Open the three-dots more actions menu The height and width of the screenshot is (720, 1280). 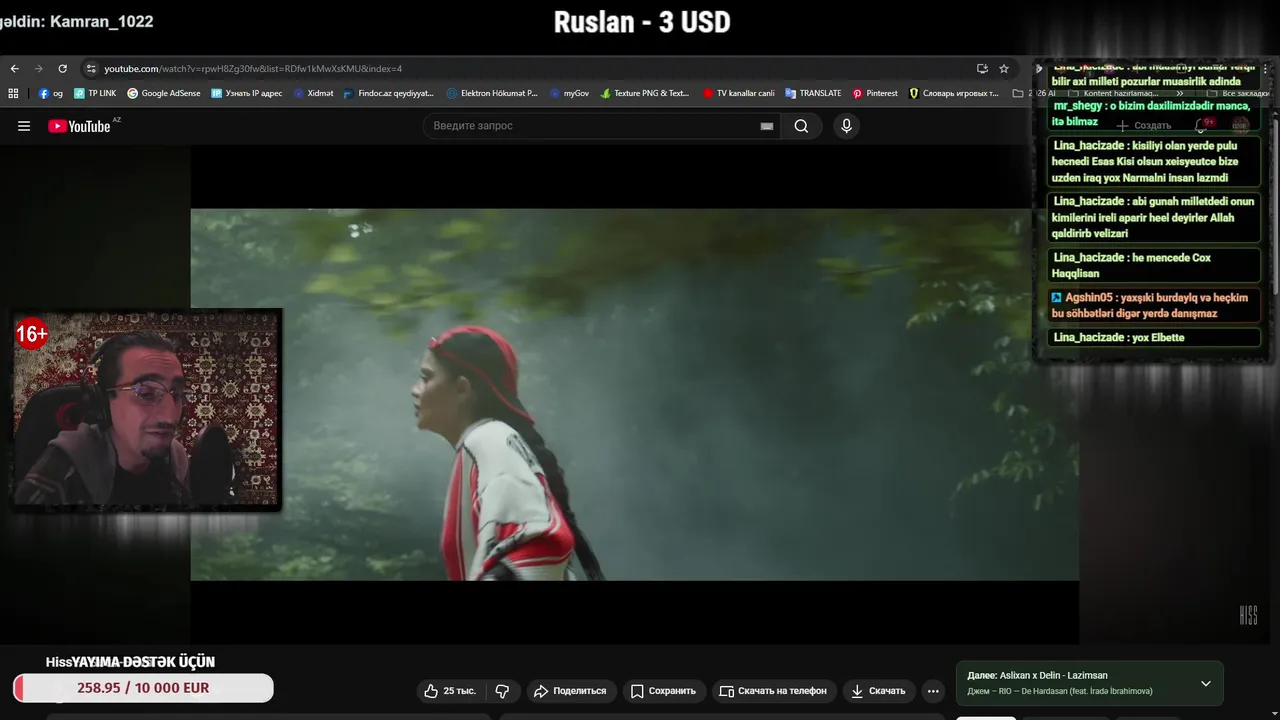click(933, 691)
